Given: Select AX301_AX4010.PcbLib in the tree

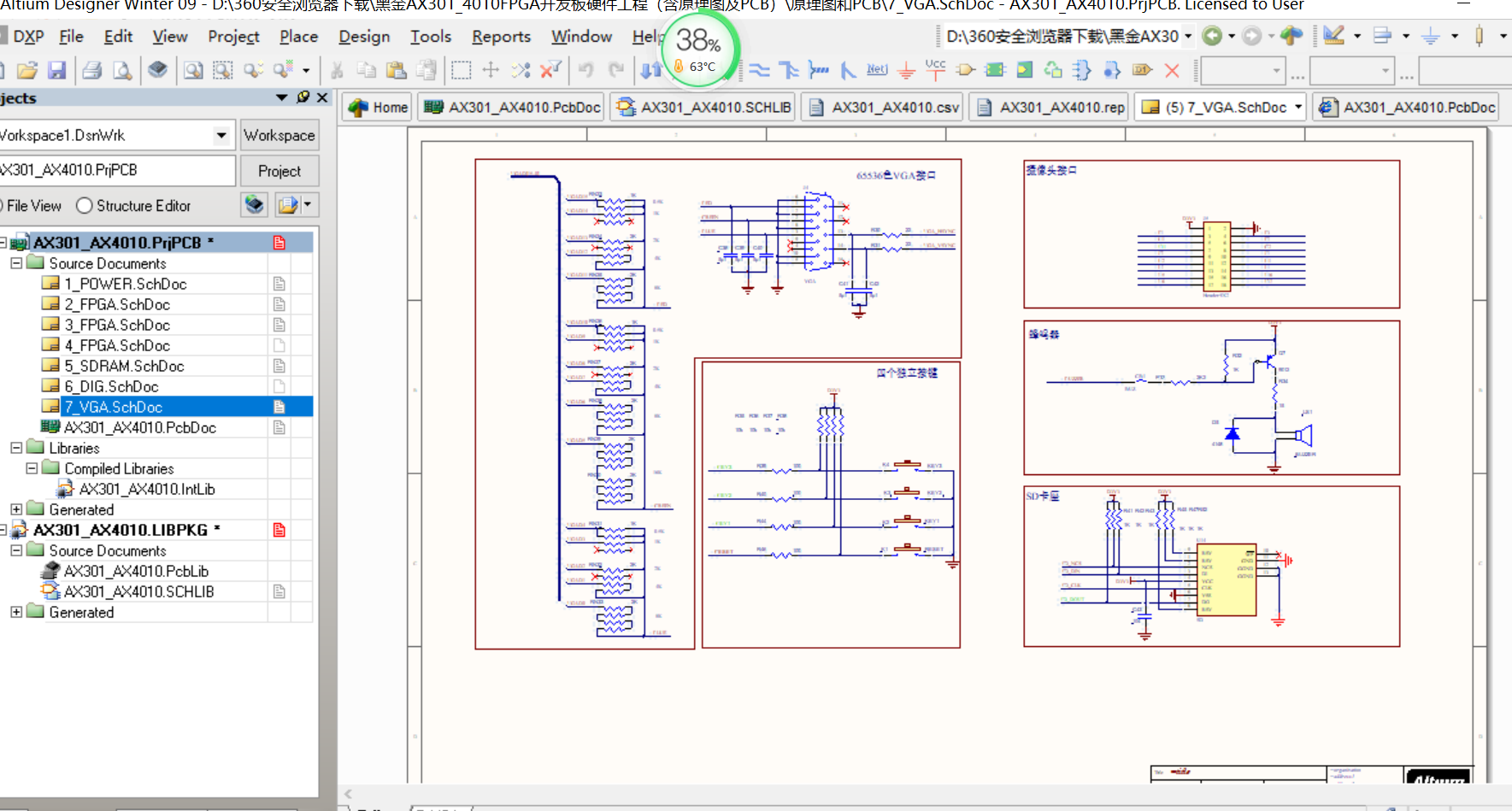Looking at the screenshot, I should (x=137, y=571).
